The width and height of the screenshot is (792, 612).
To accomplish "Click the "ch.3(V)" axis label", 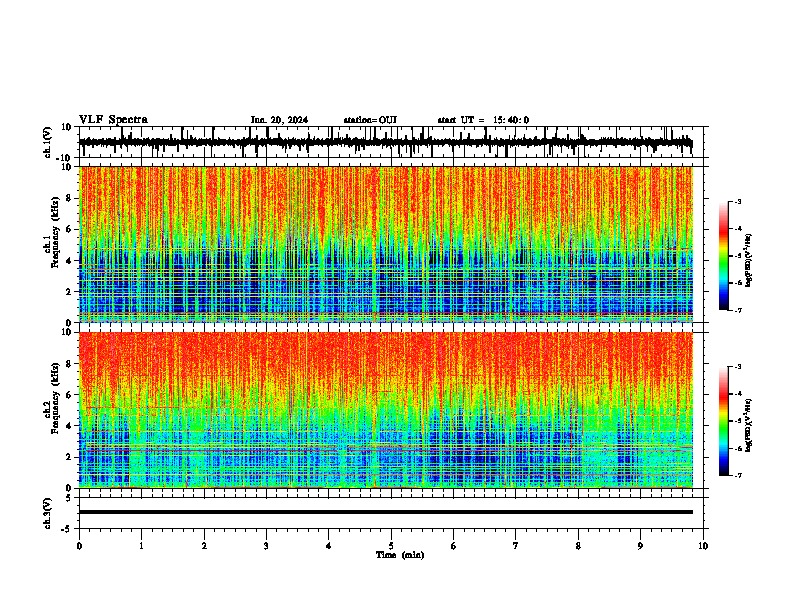I will point(47,513).
